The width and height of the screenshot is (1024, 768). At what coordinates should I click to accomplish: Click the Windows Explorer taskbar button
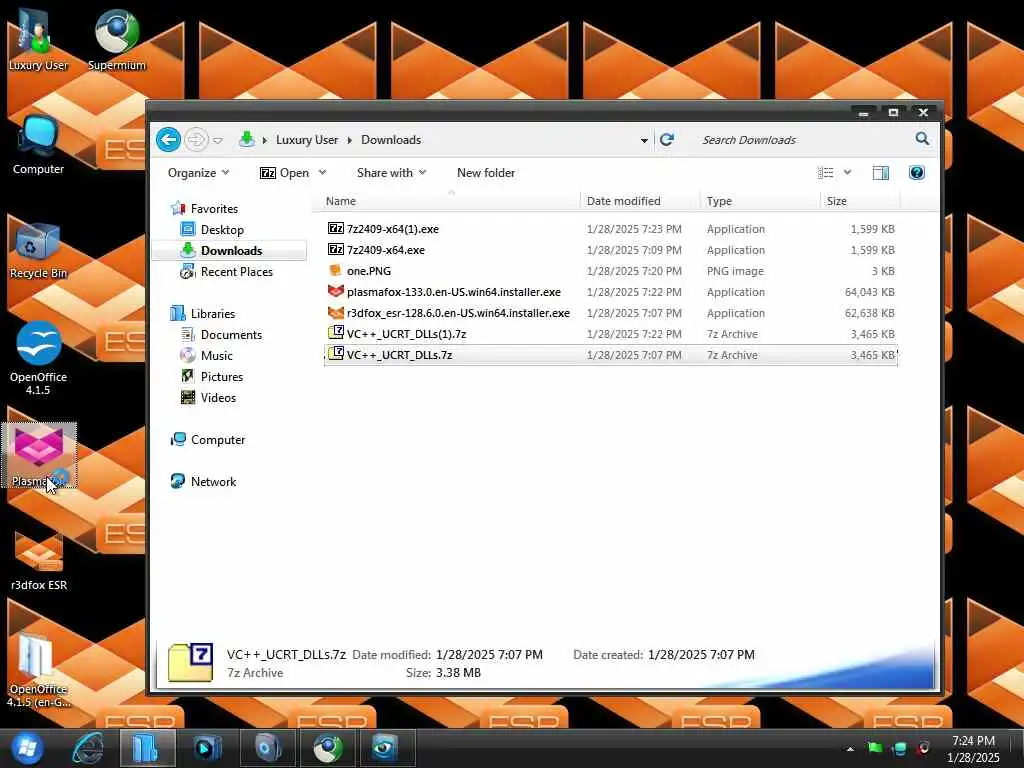tap(147, 748)
